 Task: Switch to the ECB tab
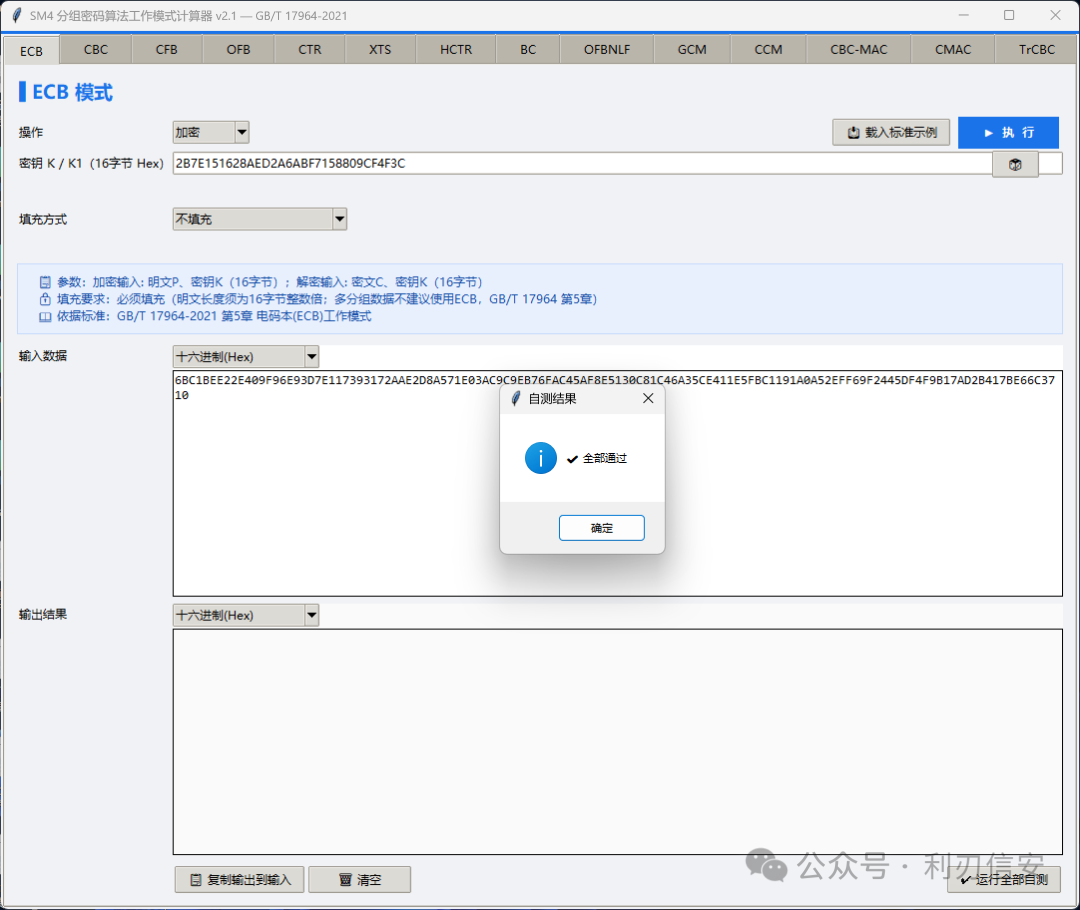[x=31, y=50]
